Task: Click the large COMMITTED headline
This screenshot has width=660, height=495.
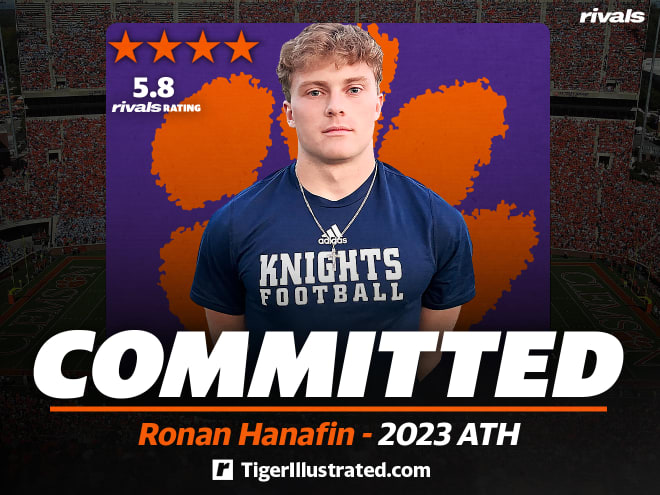Action: click(x=328, y=365)
